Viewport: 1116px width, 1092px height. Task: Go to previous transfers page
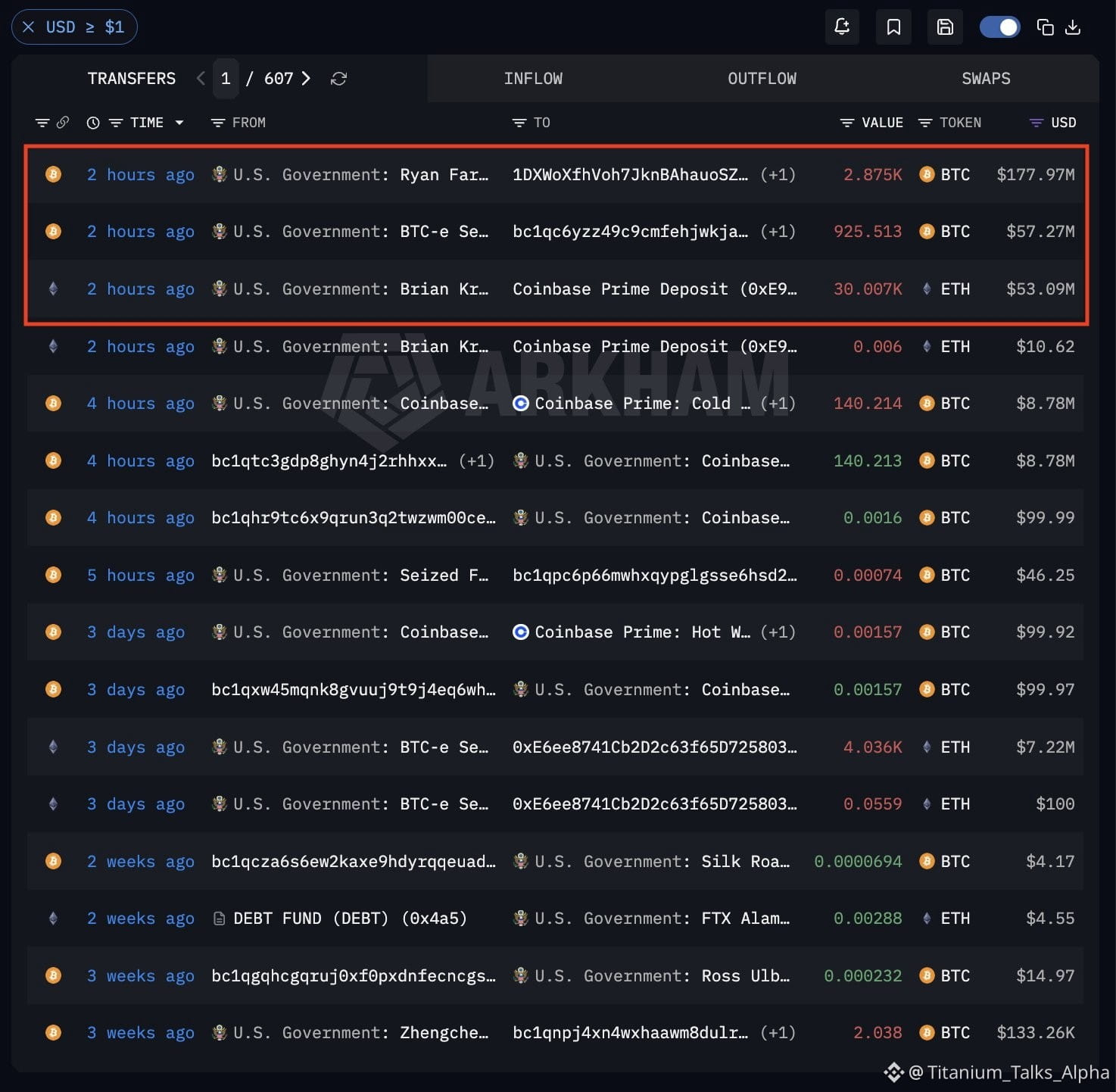point(201,78)
